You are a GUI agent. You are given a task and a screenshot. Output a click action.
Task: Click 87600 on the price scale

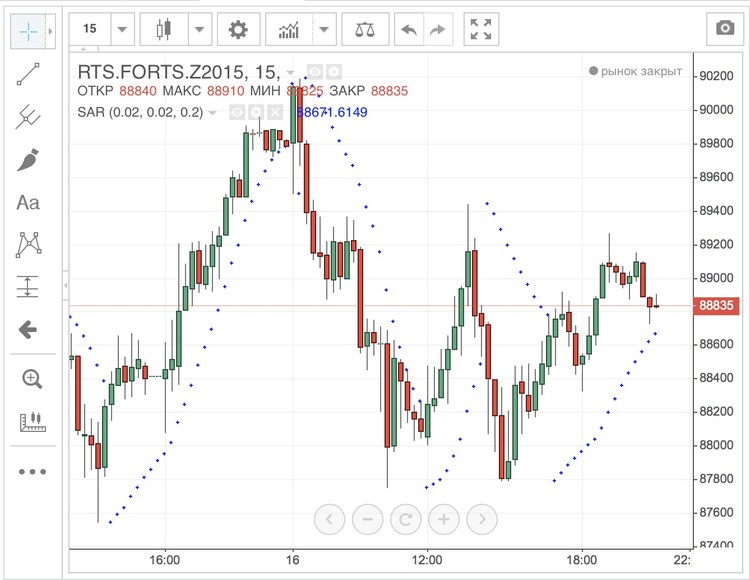pos(716,512)
